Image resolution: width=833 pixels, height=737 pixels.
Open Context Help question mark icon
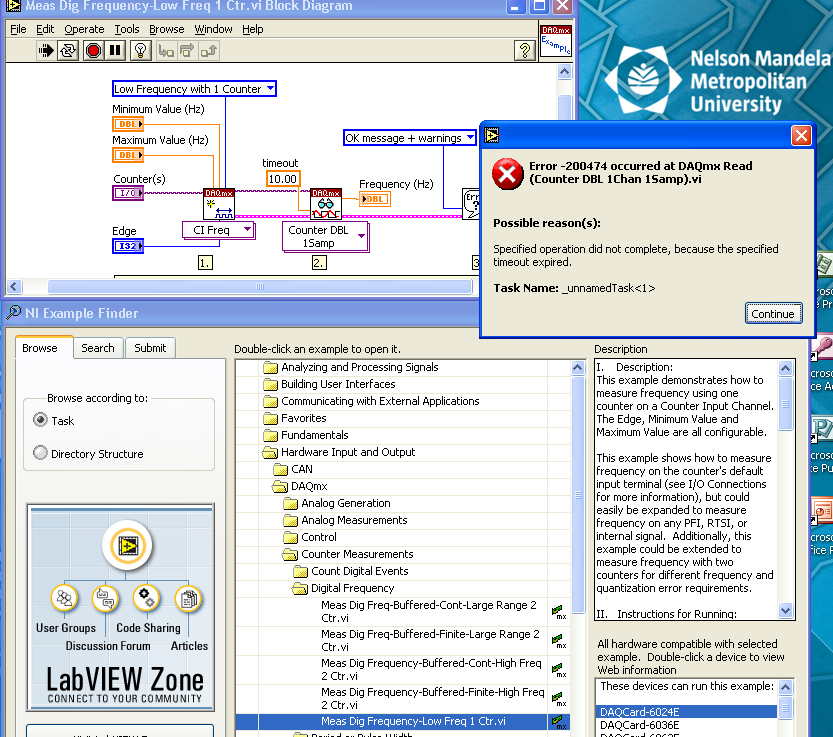(x=524, y=50)
